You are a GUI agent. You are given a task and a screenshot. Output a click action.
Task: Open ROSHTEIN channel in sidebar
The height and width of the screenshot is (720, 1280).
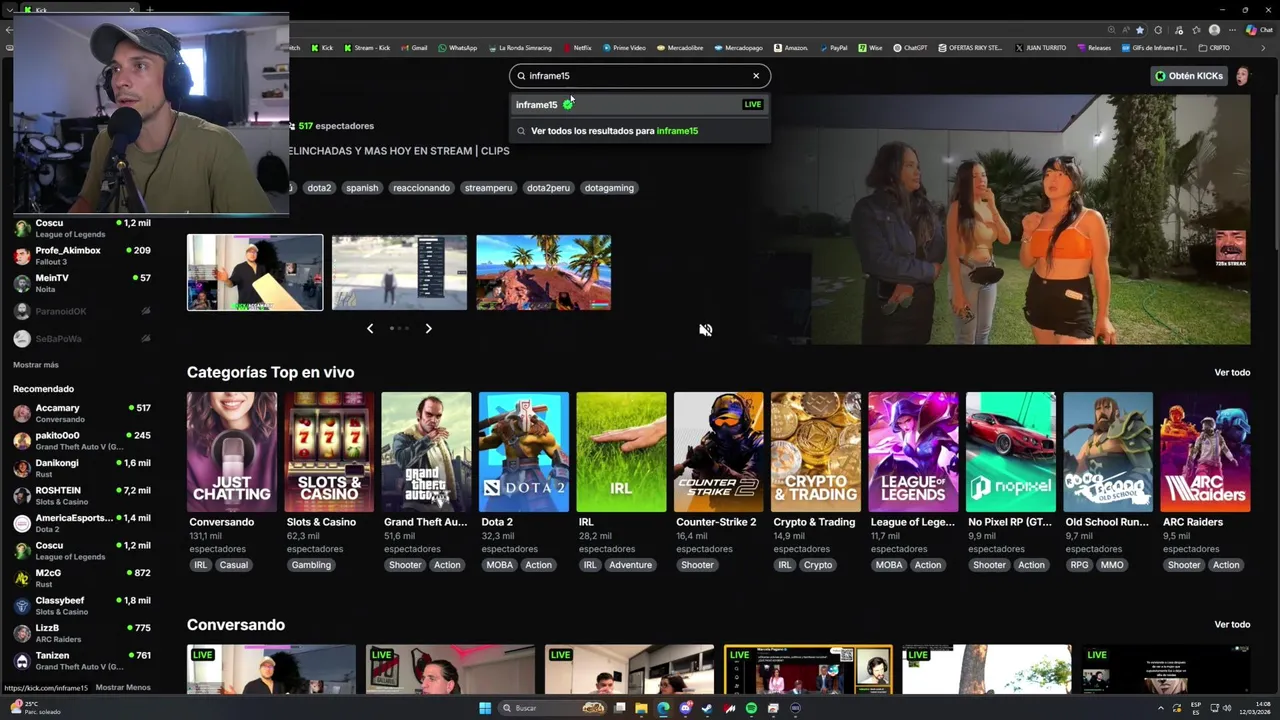pos(82,496)
